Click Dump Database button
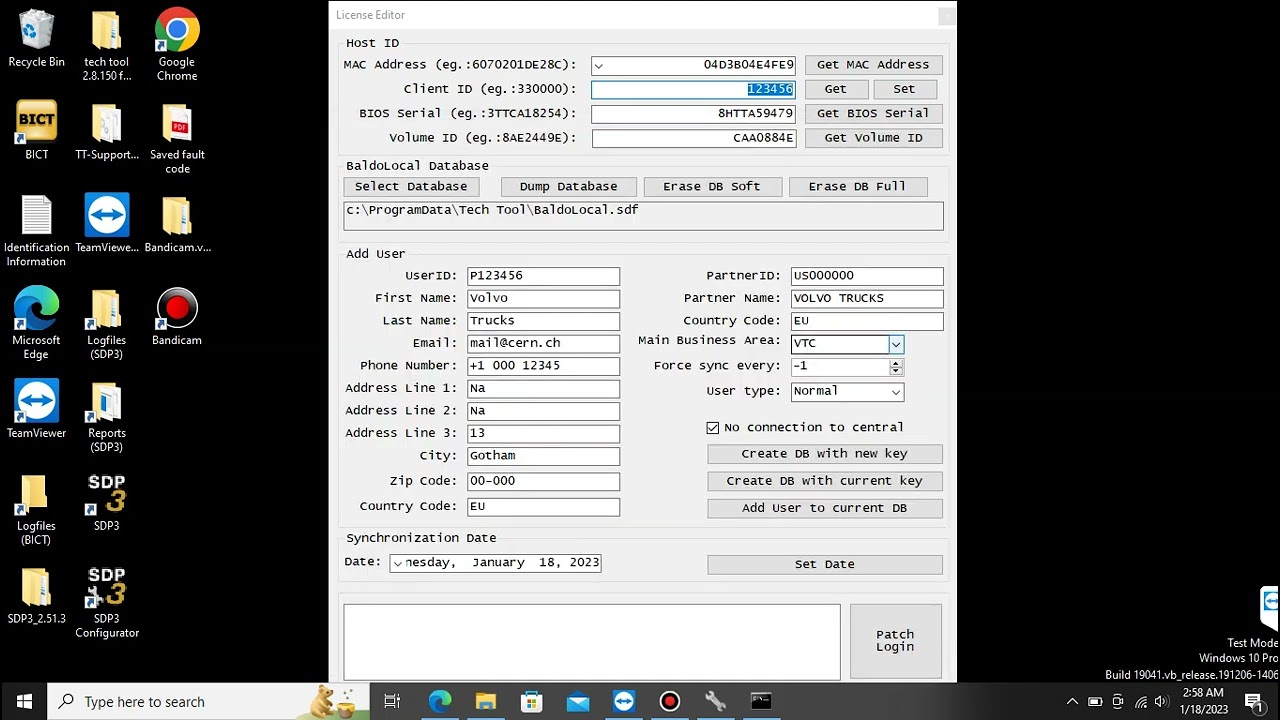This screenshot has height=720, width=1280. 568,187
